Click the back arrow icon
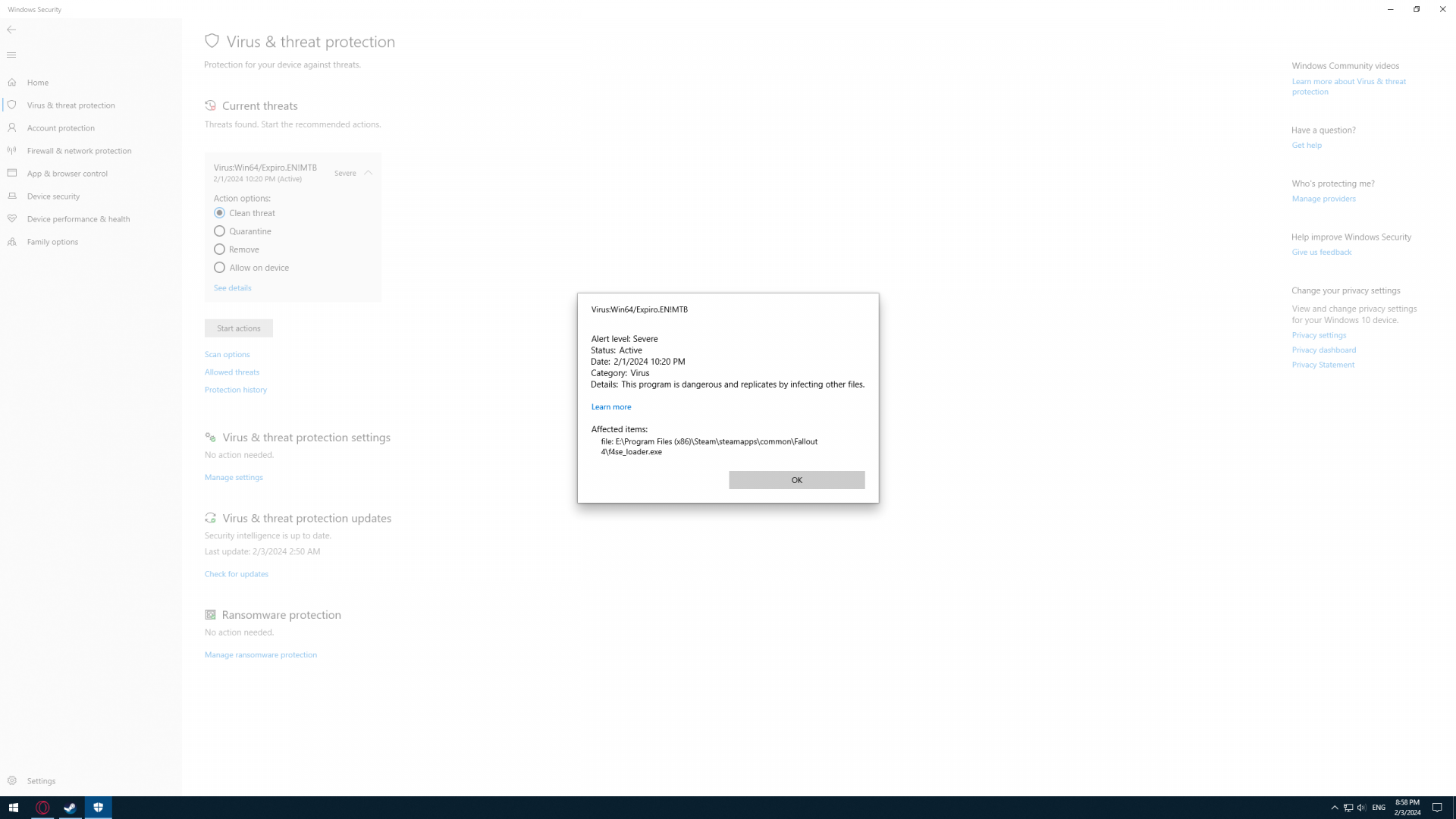 [11, 30]
